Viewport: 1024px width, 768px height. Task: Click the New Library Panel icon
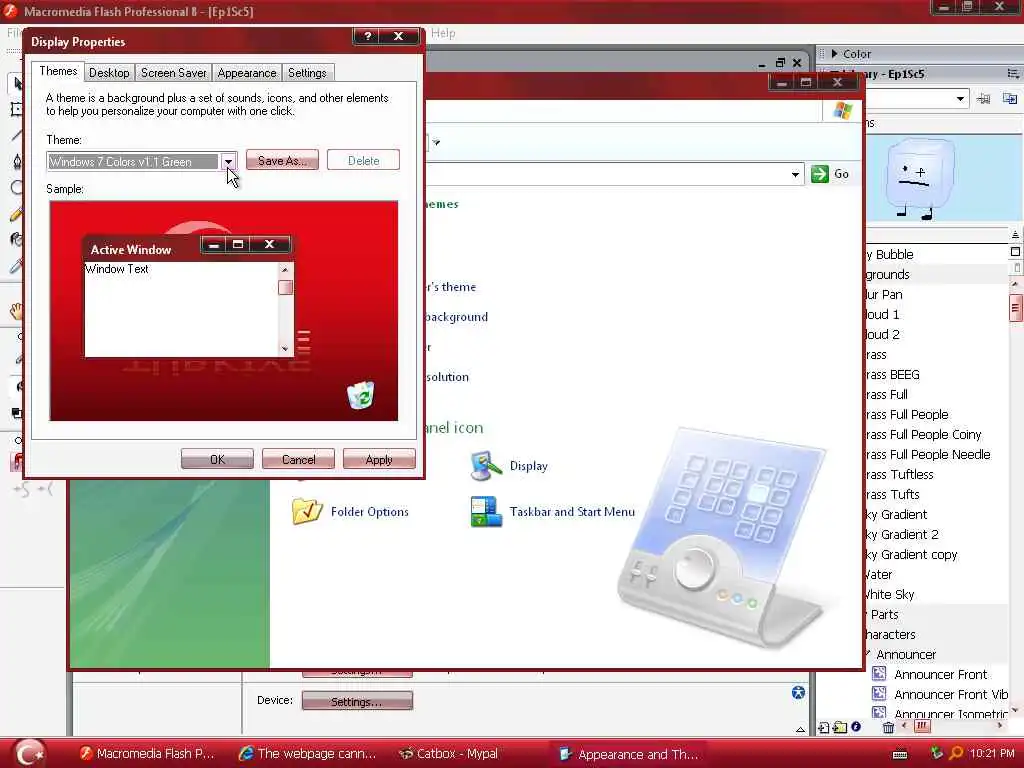(1010, 99)
